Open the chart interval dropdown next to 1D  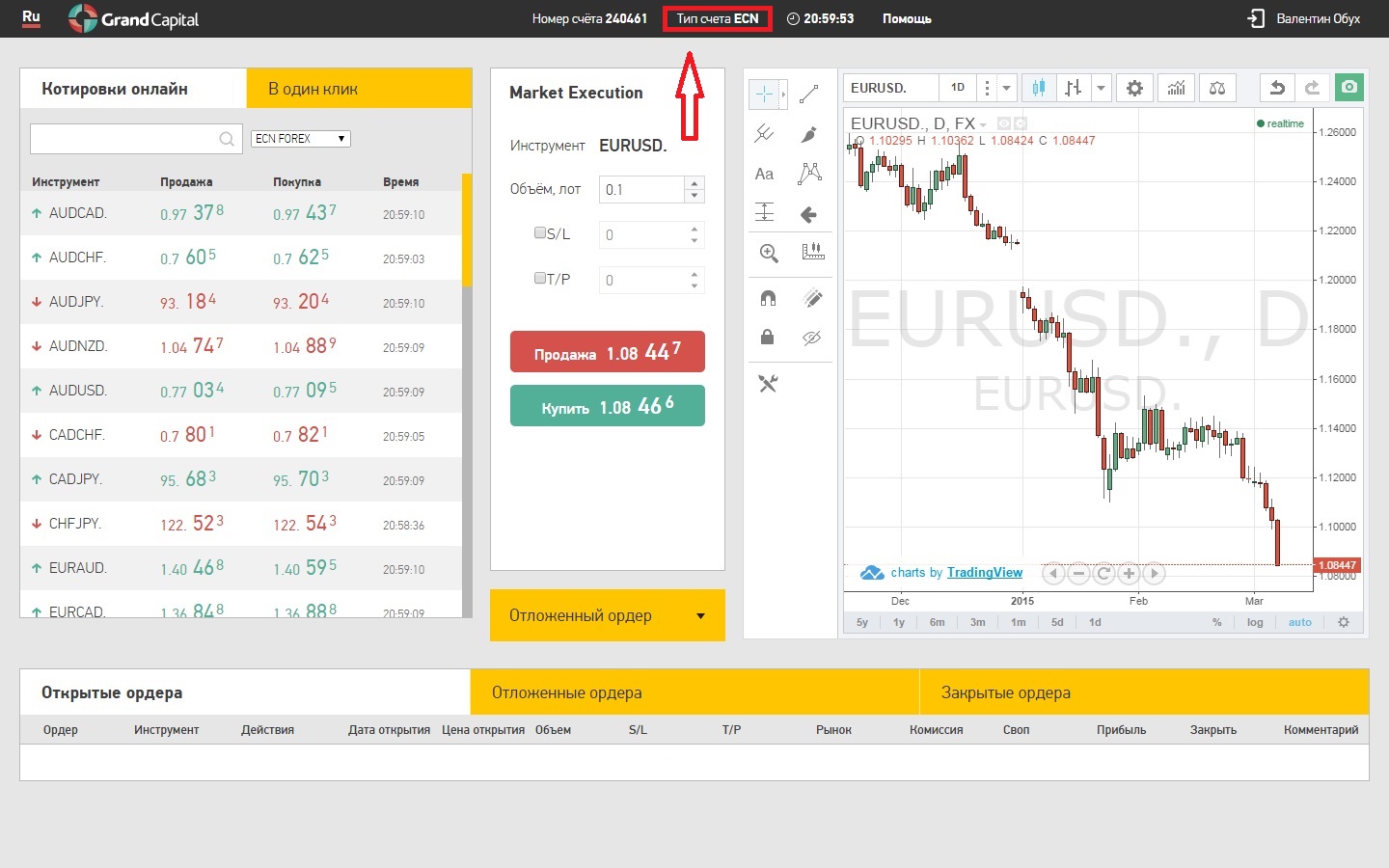click(x=1006, y=88)
